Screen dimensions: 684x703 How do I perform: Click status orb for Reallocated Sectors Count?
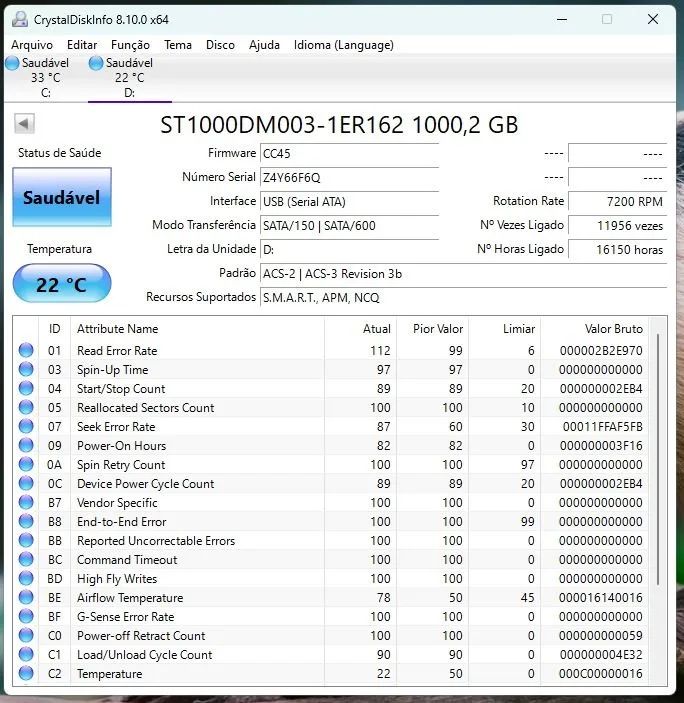click(26, 407)
